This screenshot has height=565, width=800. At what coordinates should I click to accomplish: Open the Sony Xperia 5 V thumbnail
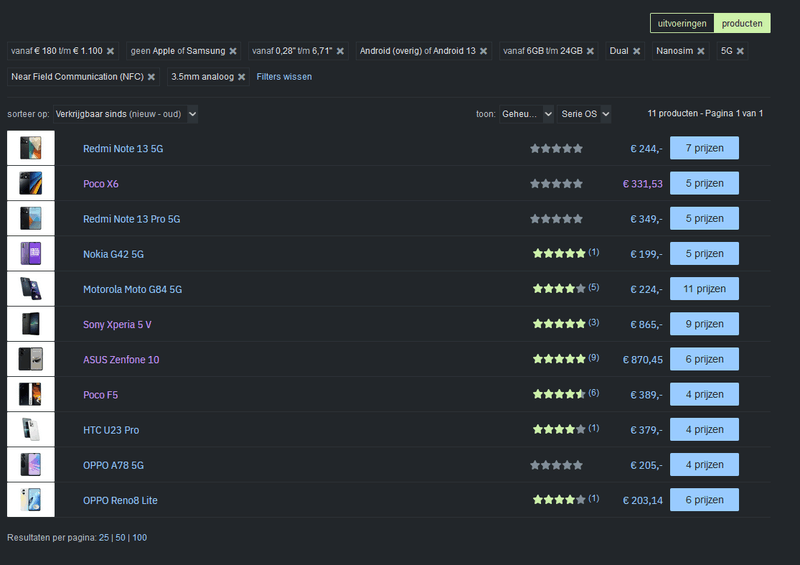click(x=31, y=324)
